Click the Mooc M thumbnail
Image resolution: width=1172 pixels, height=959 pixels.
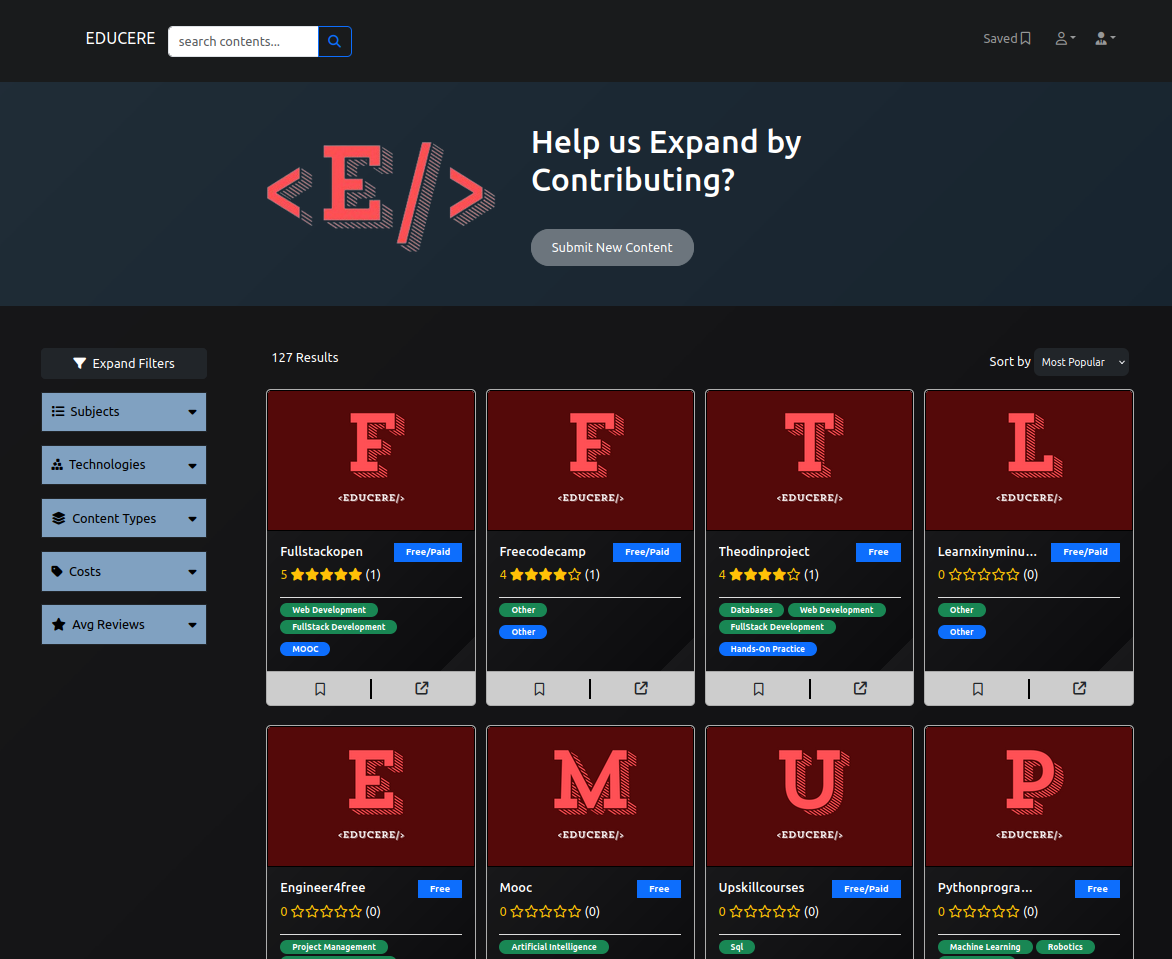click(x=590, y=796)
